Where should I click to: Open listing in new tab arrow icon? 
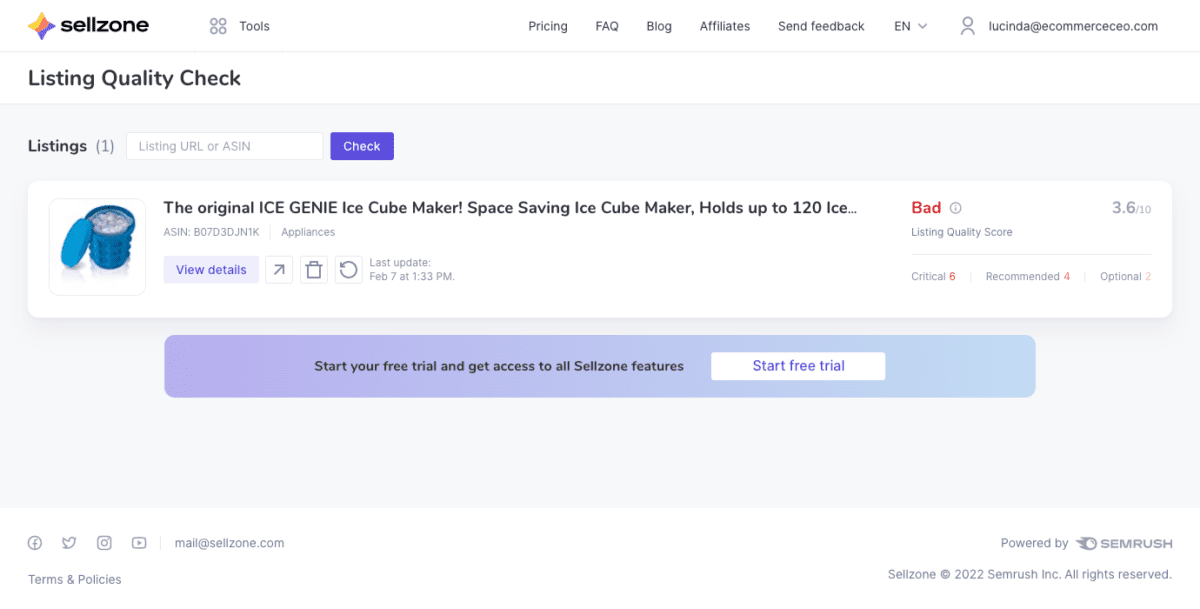click(x=279, y=270)
